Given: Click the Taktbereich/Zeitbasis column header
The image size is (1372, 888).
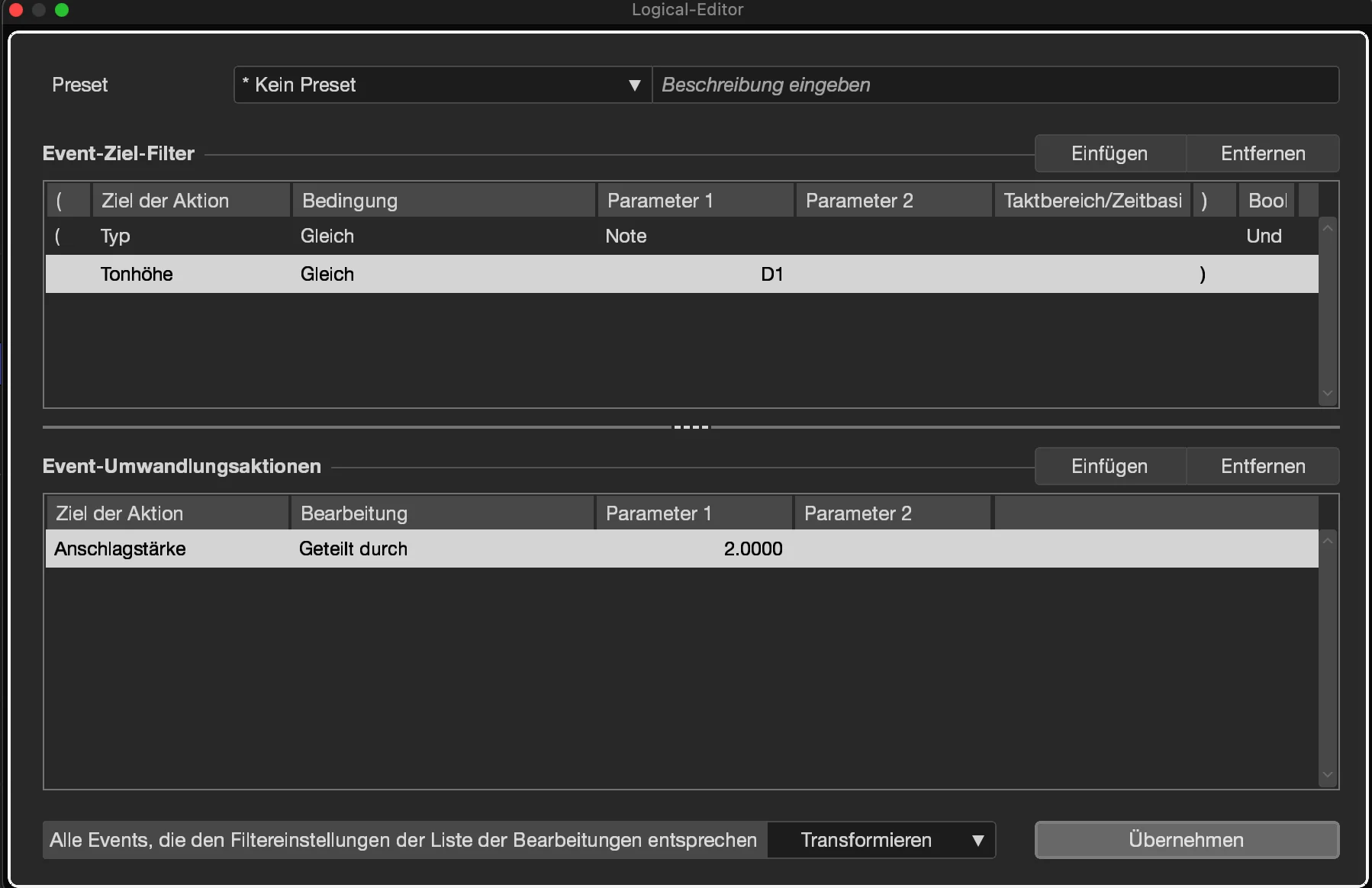Looking at the screenshot, I should [x=1092, y=201].
